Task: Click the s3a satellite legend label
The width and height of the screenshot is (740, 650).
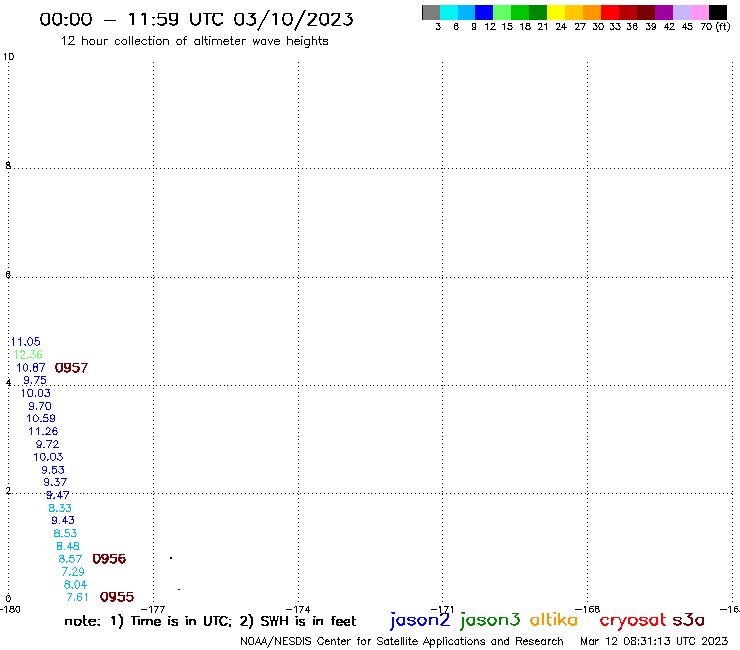Action: (689, 620)
